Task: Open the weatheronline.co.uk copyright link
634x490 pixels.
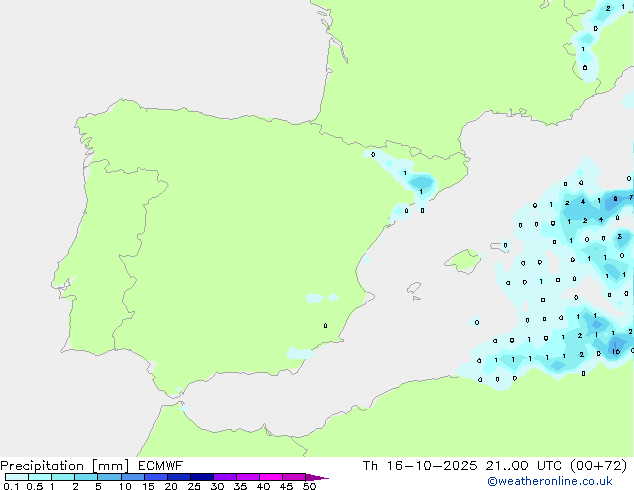Action: [x=550, y=481]
